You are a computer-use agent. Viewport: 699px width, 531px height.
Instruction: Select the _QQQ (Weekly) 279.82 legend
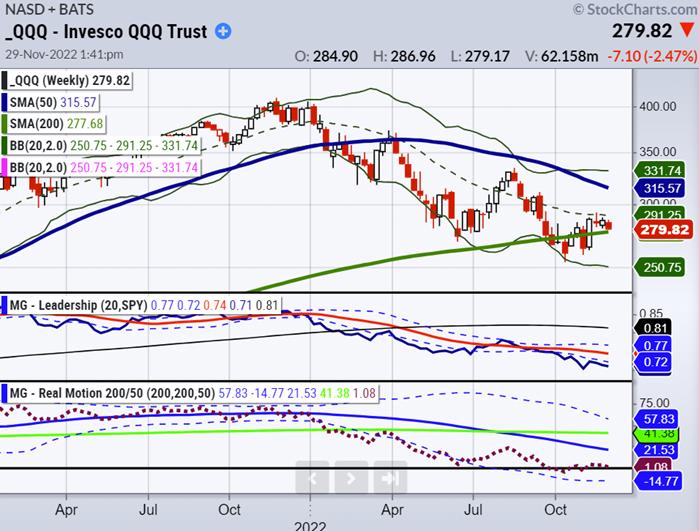click(x=67, y=81)
